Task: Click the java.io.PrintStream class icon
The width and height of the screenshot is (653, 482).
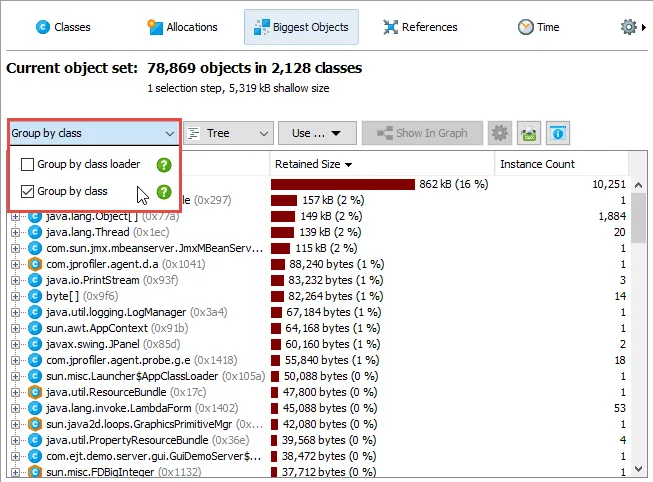Action: [35, 280]
